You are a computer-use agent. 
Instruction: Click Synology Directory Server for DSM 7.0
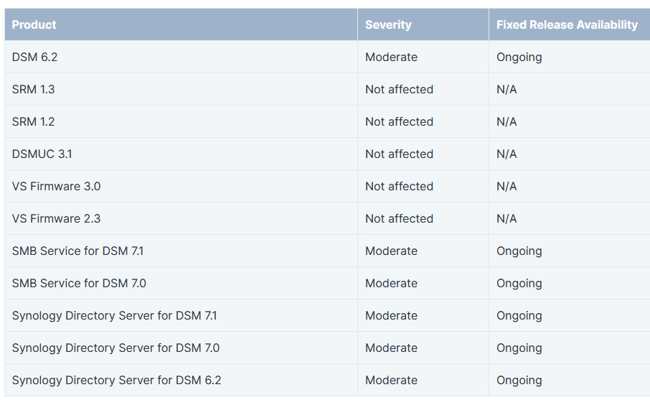pos(116,348)
